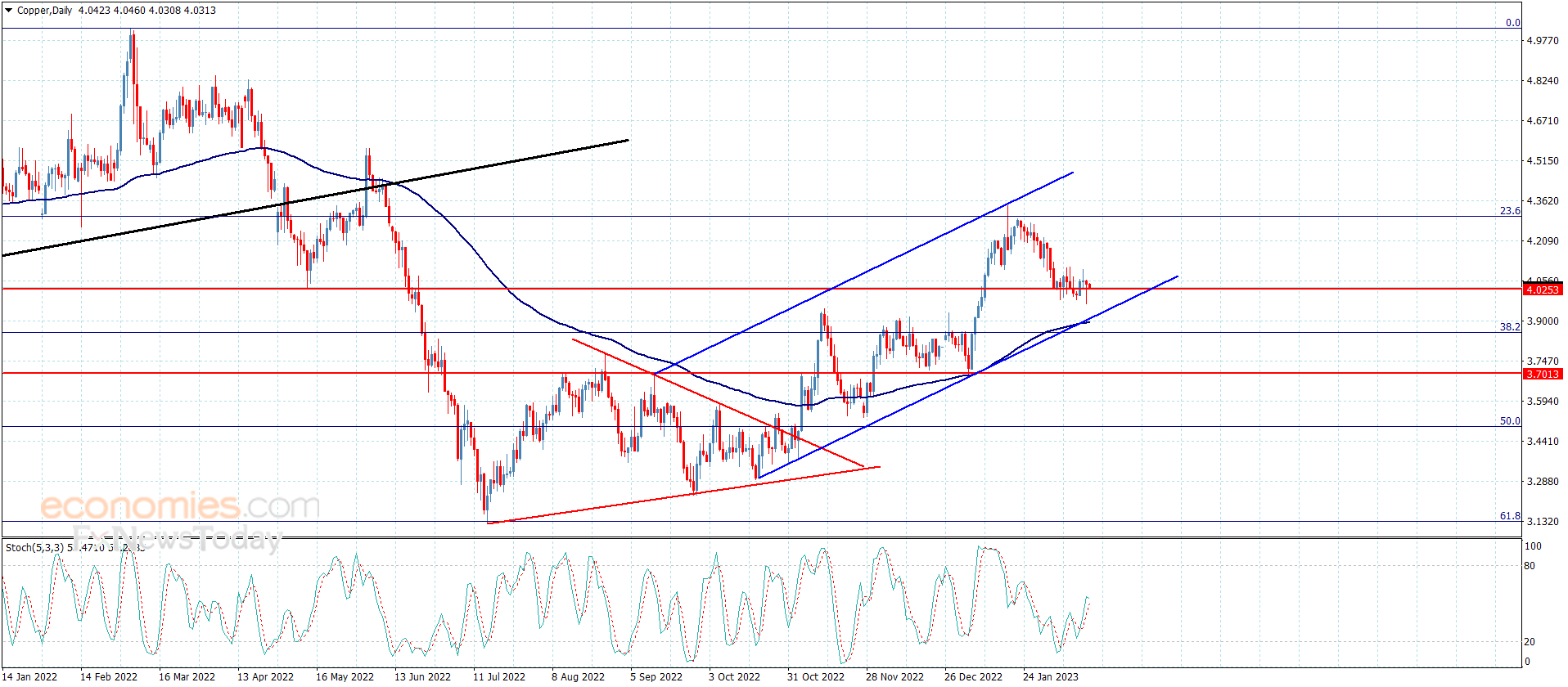Click the 3.9000 price axis label
The height and width of the screenshot is (687, 1568).
click(1543, 321)
